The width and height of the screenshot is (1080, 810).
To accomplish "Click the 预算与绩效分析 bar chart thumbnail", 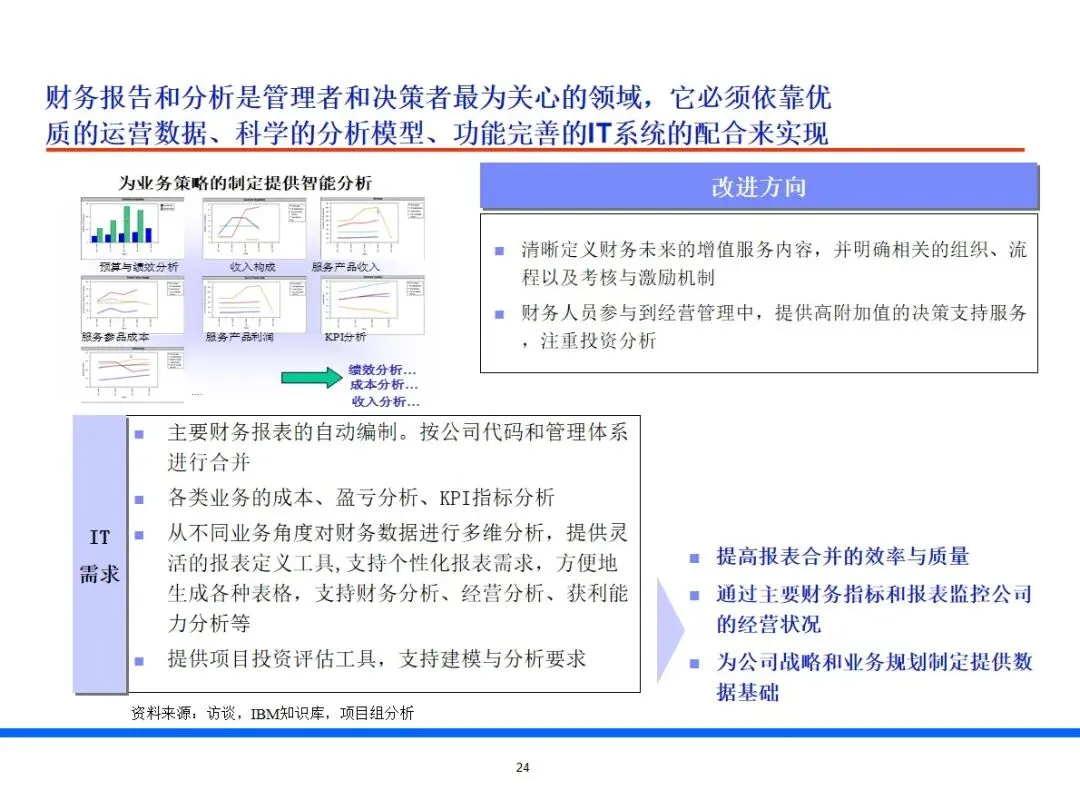I will (x=132, y=228).
